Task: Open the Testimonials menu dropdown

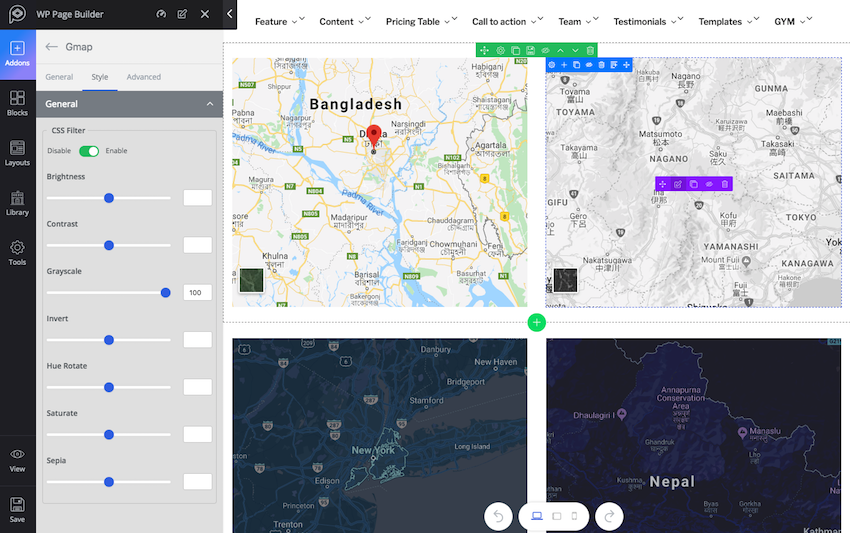Action: [648, 22]
